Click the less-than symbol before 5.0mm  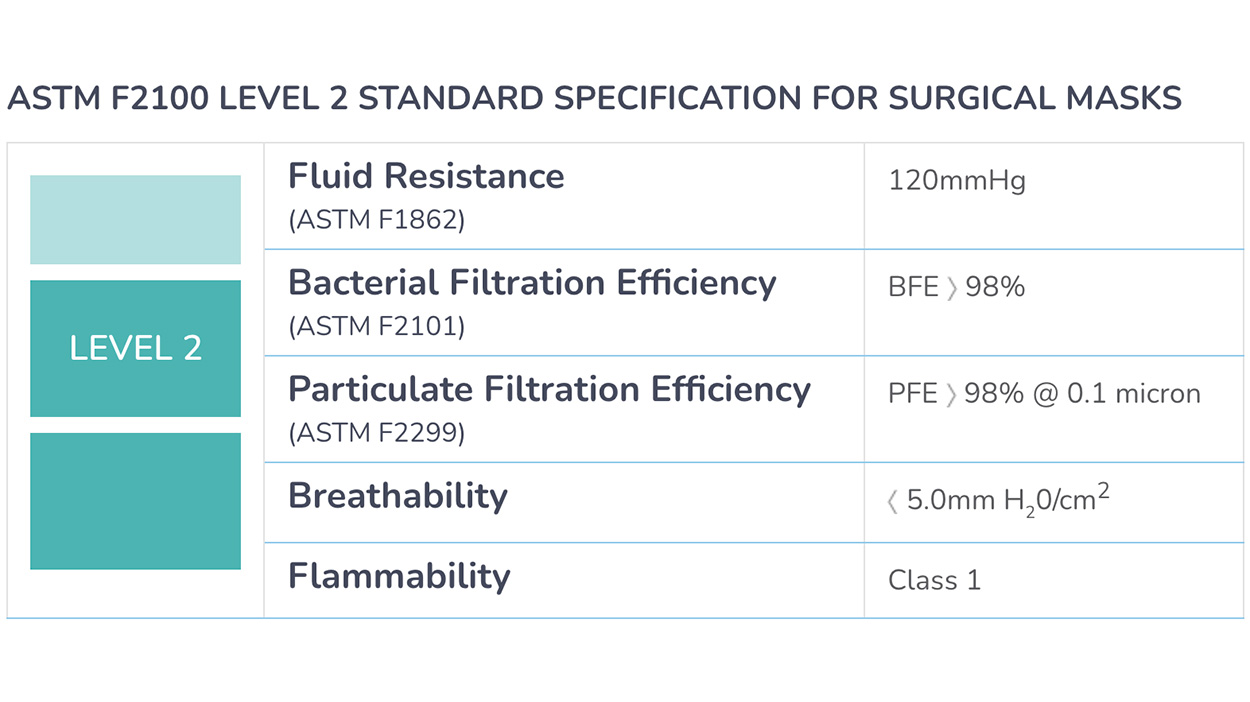893,501
